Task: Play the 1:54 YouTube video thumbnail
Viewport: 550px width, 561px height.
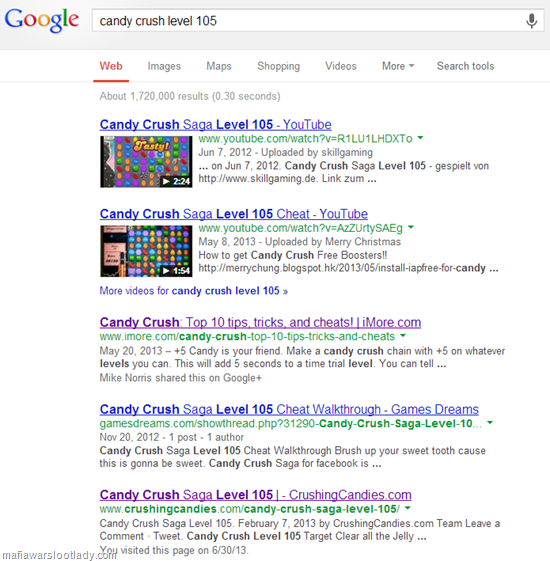Action: (x=146, y=251)
